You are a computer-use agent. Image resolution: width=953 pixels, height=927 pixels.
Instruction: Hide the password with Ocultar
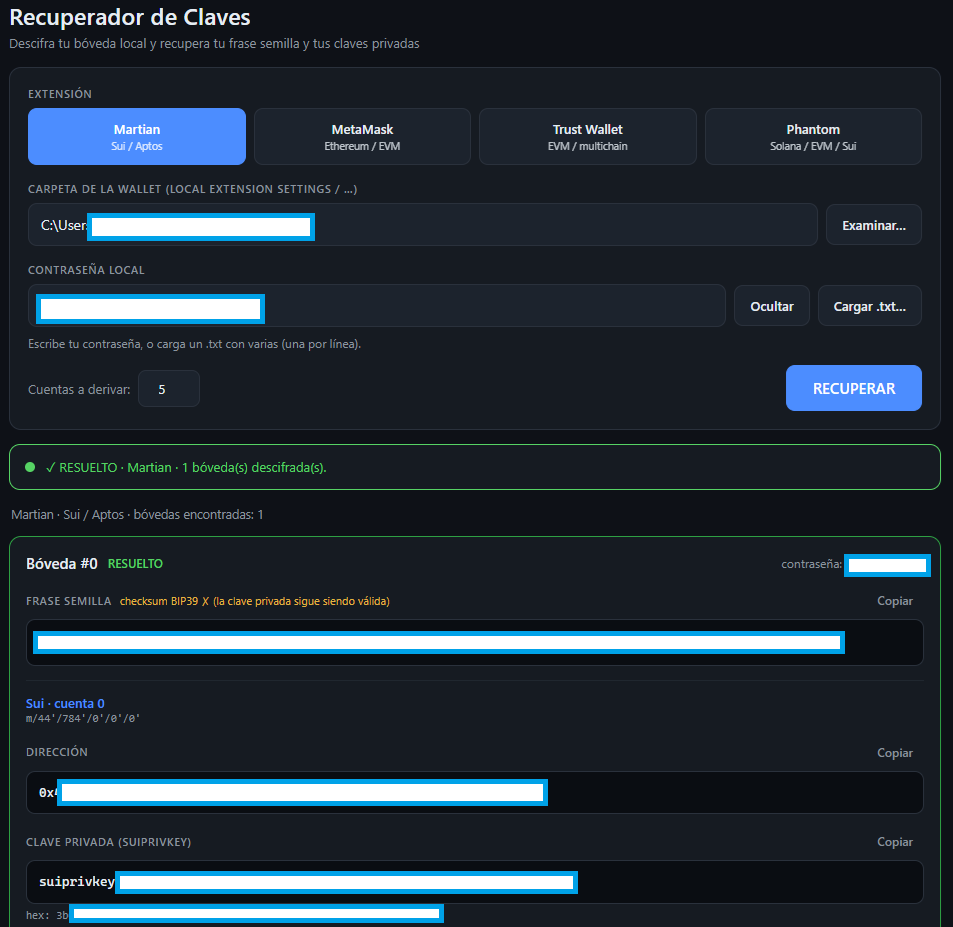(x=772, y=306)
